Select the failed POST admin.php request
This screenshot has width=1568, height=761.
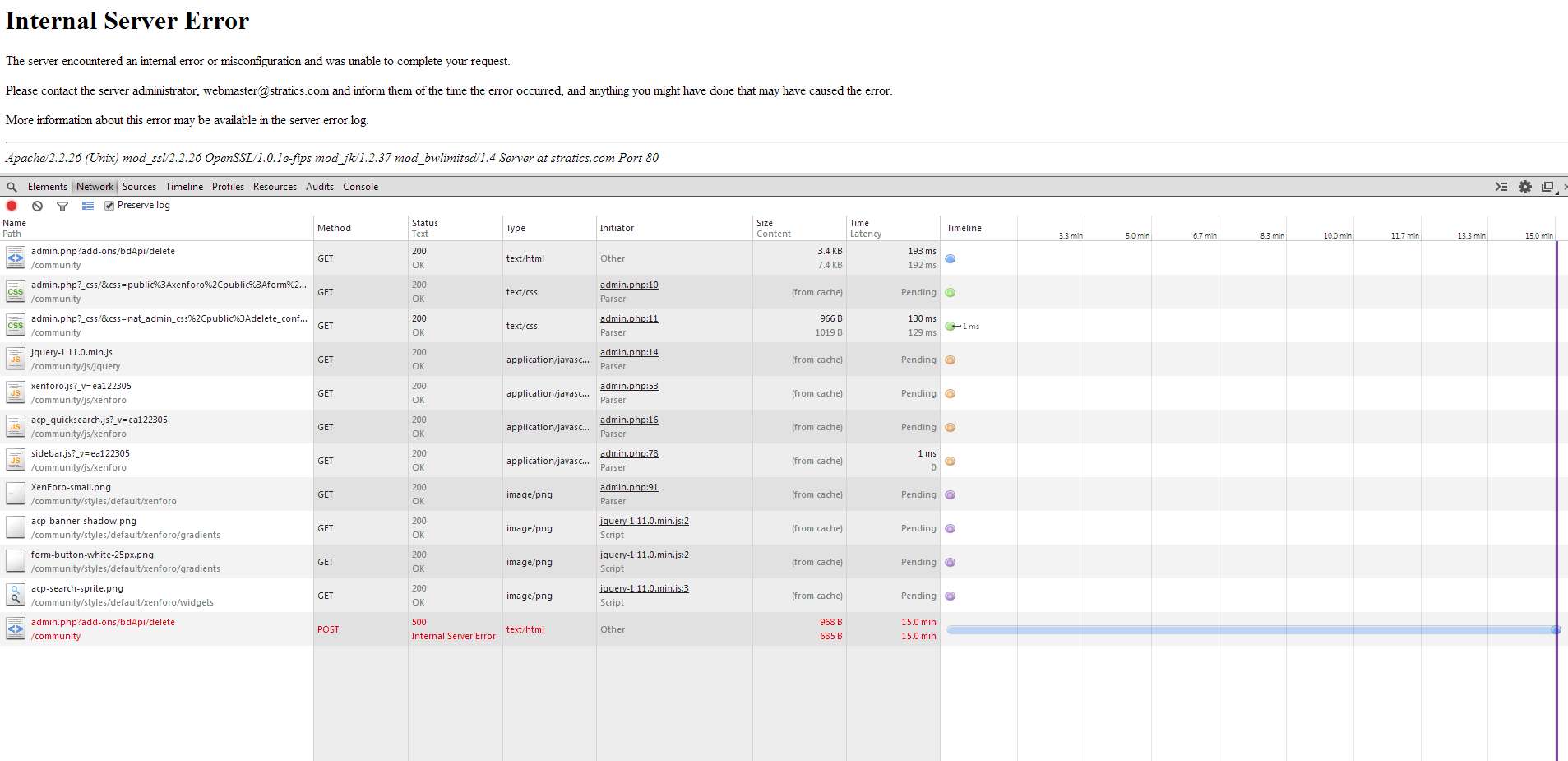[x=103, y=622]
